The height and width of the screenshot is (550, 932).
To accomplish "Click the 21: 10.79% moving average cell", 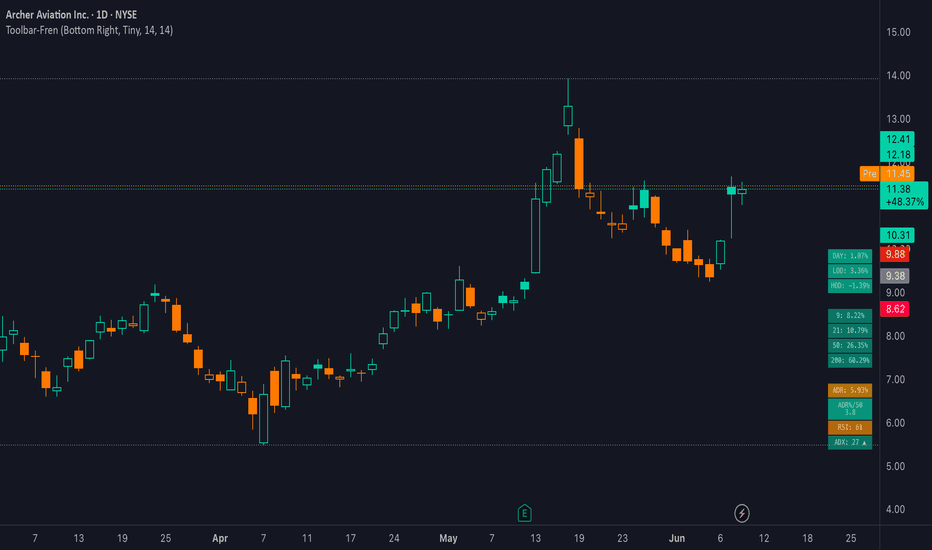I will click(850, 330).
